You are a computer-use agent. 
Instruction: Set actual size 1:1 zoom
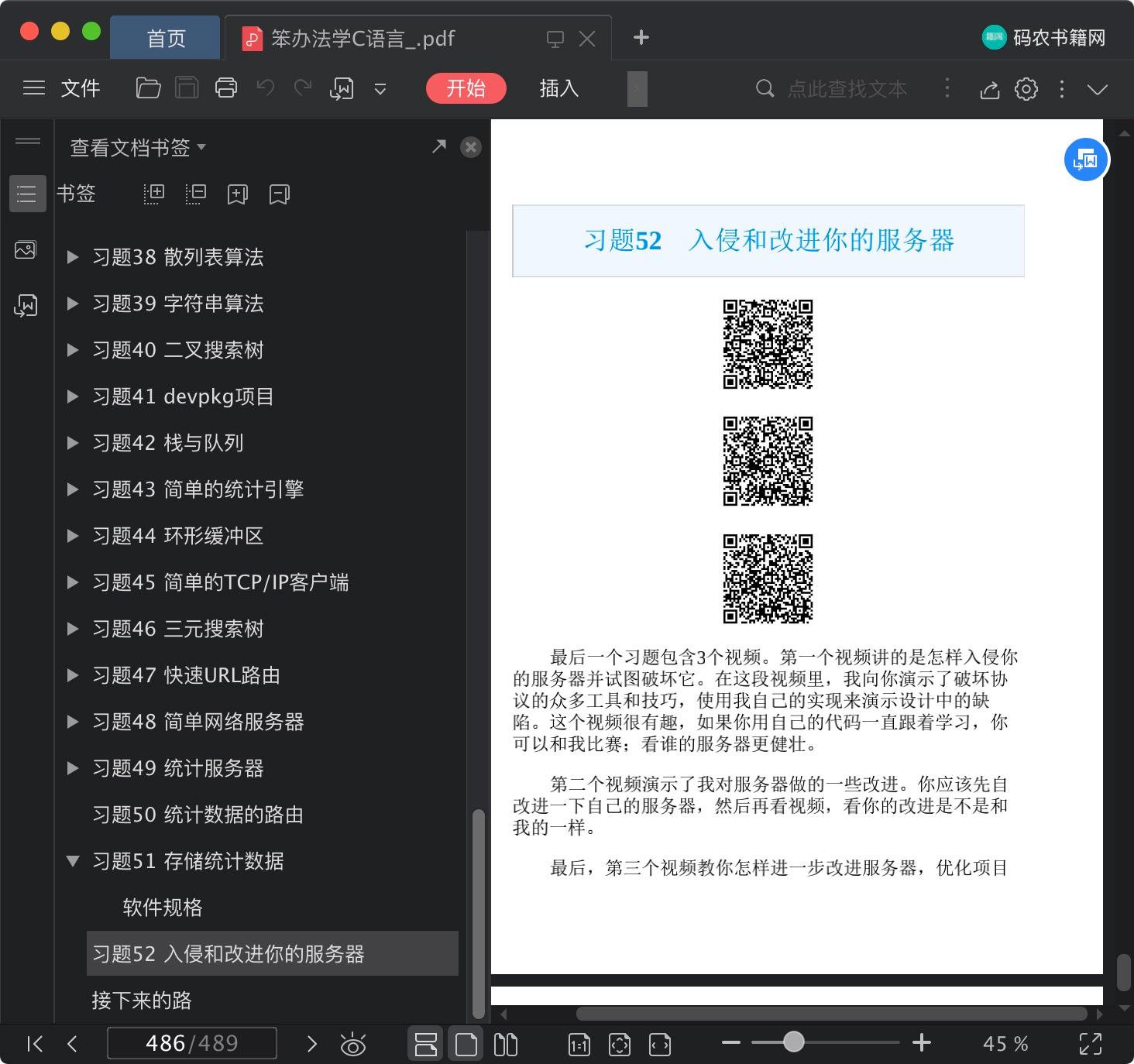(579, 1045)
